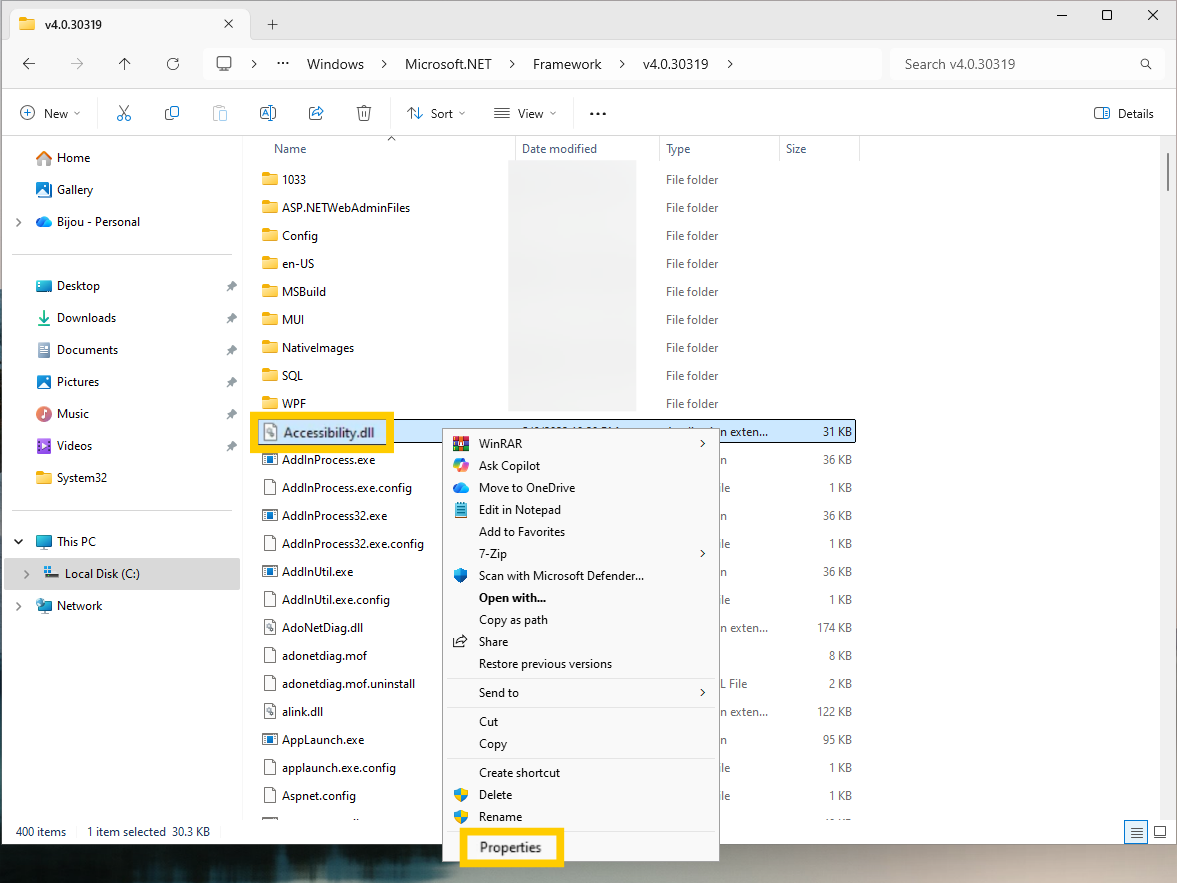This screenshot has height=883, width=1177.
Task: Click the Microsoft.NET breadcrumb
Action: point(448,64)
